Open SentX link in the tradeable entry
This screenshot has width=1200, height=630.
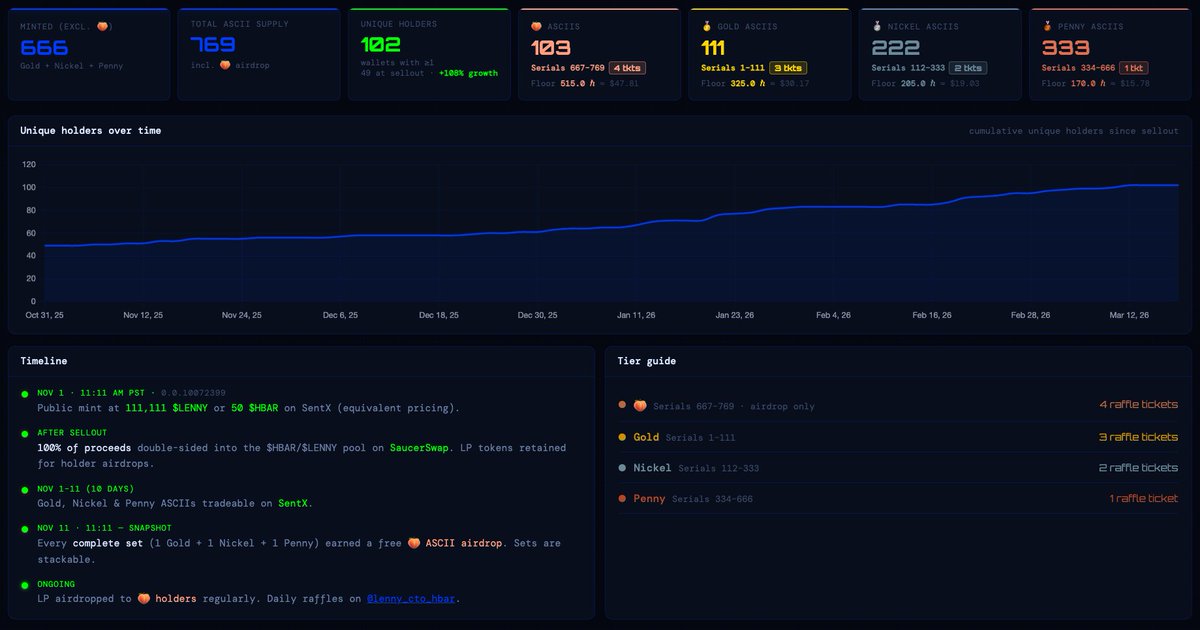click(x=294, y=503)
